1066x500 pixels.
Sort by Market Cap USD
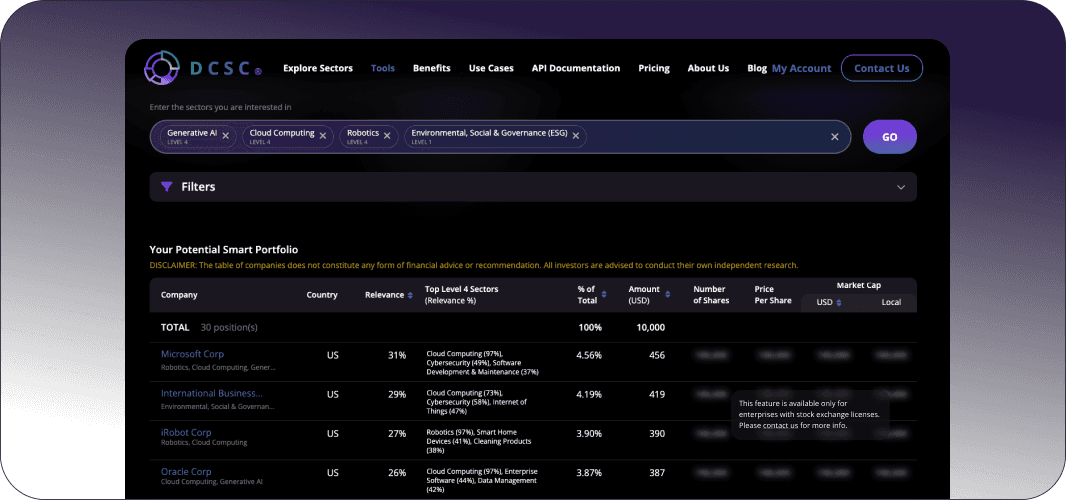coord(838,303)
